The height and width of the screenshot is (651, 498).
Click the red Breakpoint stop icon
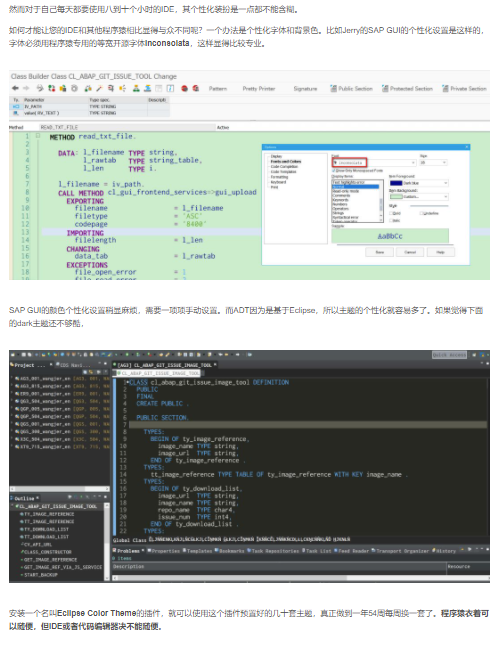[x=184, y=88]
